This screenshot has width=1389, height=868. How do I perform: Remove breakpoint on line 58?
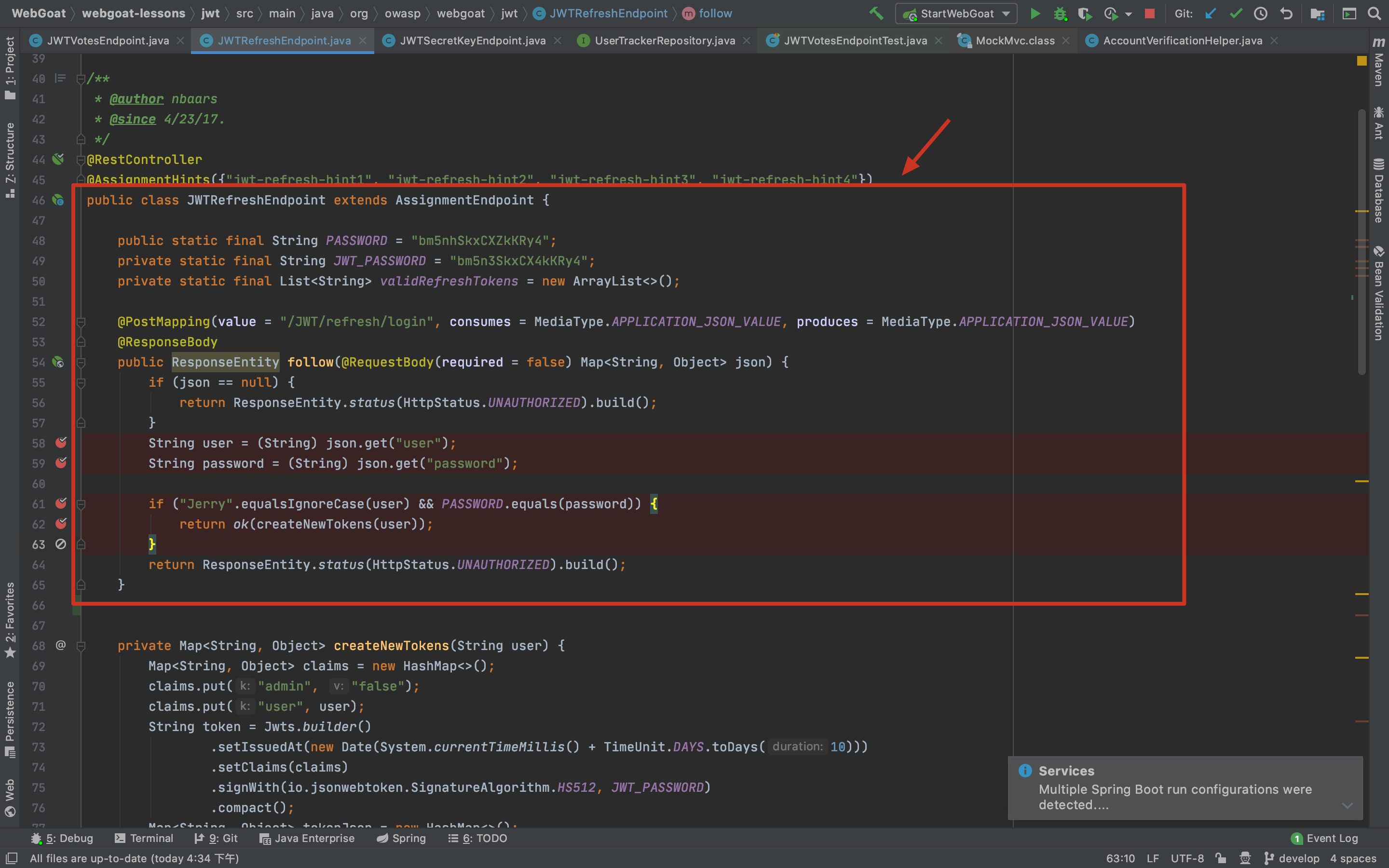61,443
